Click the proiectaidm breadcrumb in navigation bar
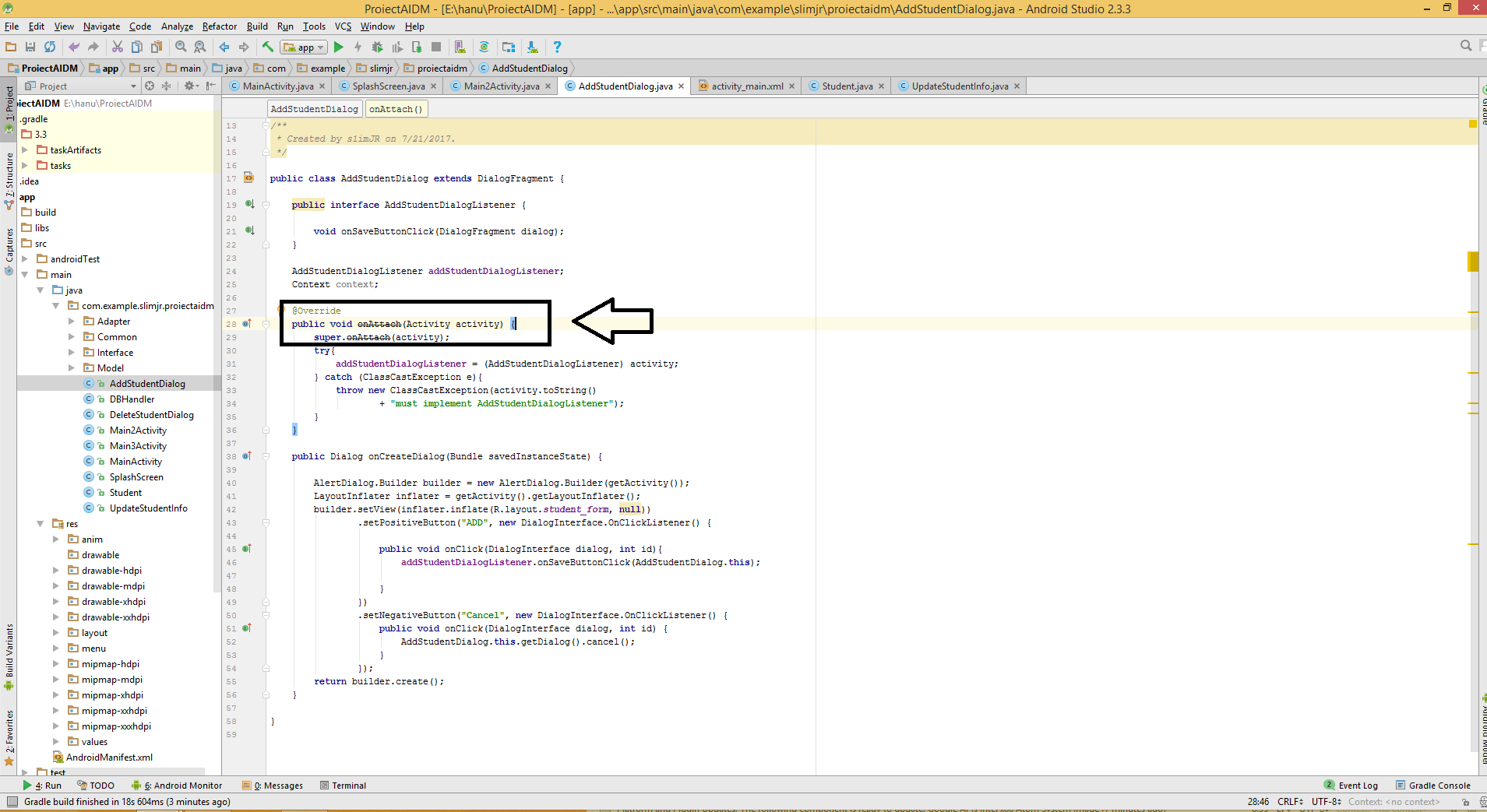 point(442,69)
